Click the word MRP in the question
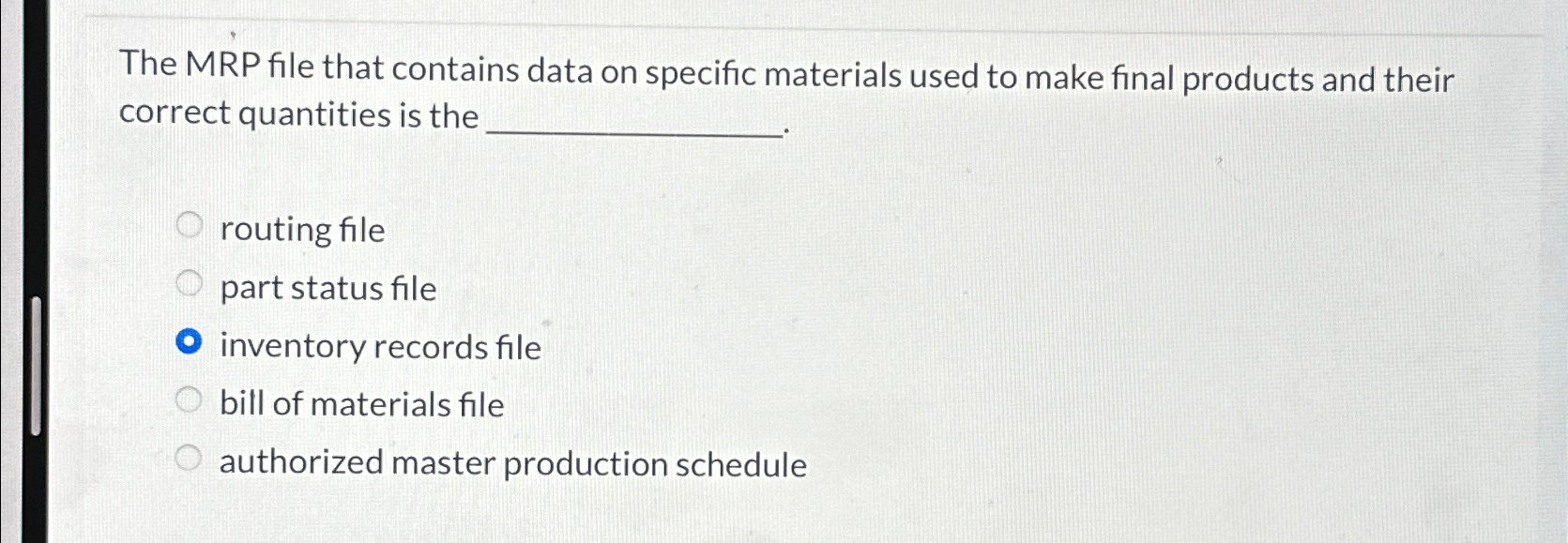 tap(226, 66)
